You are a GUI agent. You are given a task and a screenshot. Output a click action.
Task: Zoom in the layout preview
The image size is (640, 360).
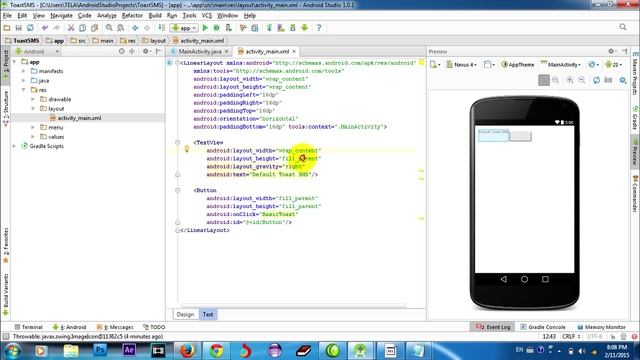point(570,80)
